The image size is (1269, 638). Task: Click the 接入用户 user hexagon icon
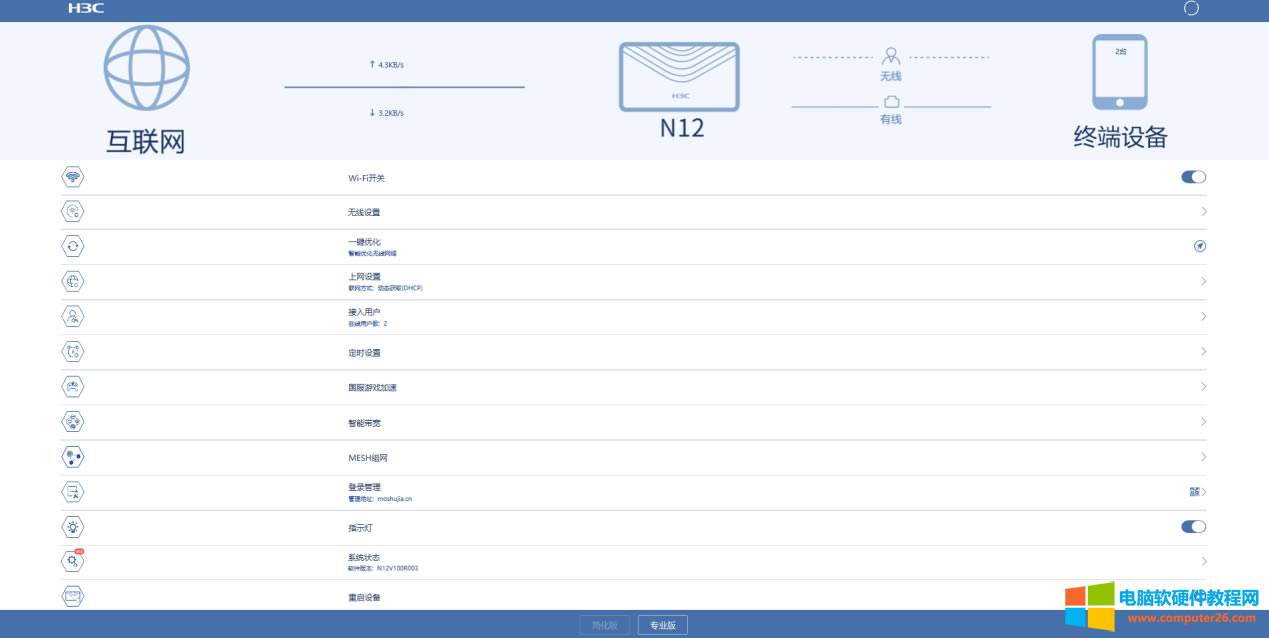click(70, 316)
